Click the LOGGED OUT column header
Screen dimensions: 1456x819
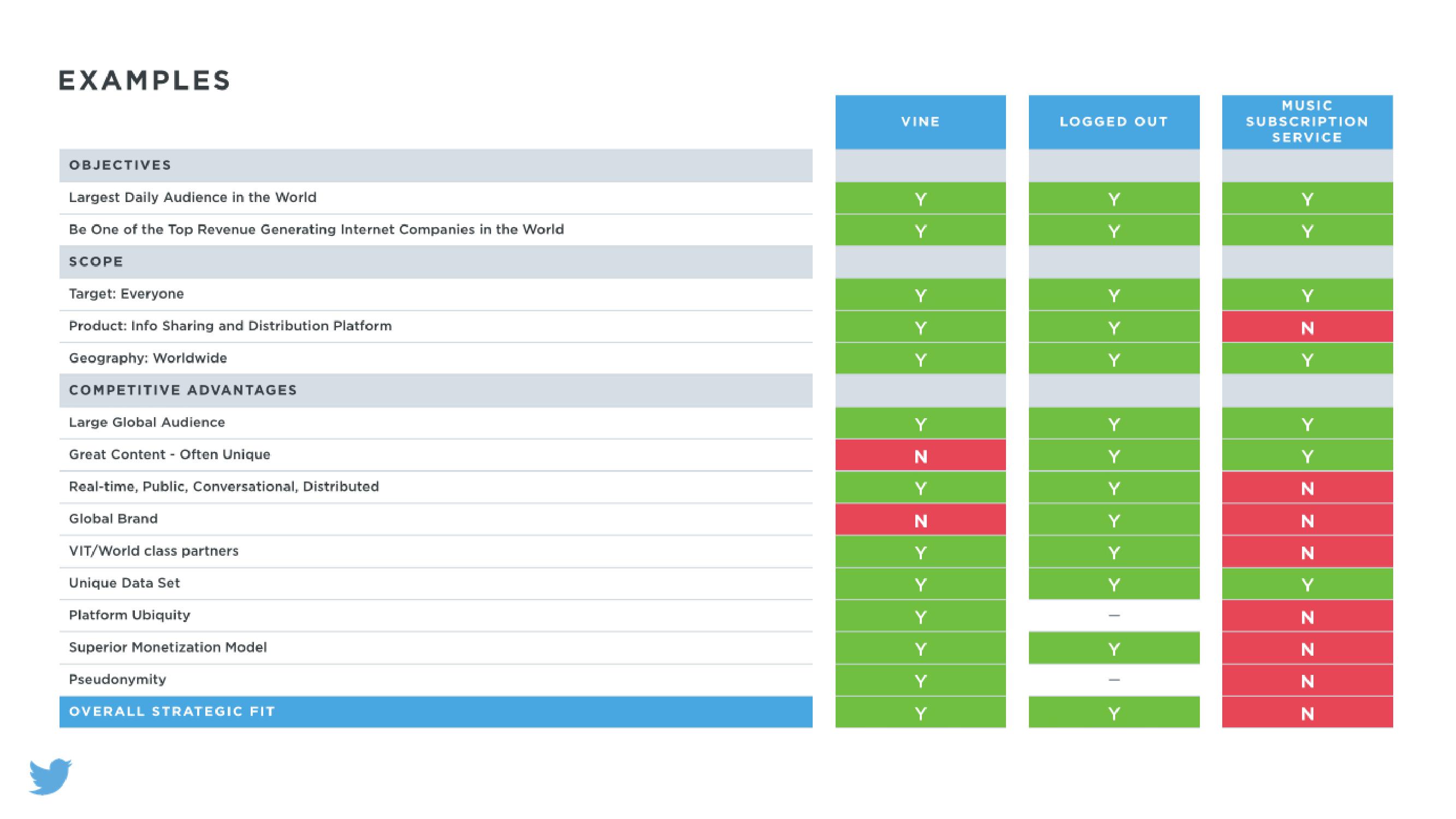(1114, 122)
